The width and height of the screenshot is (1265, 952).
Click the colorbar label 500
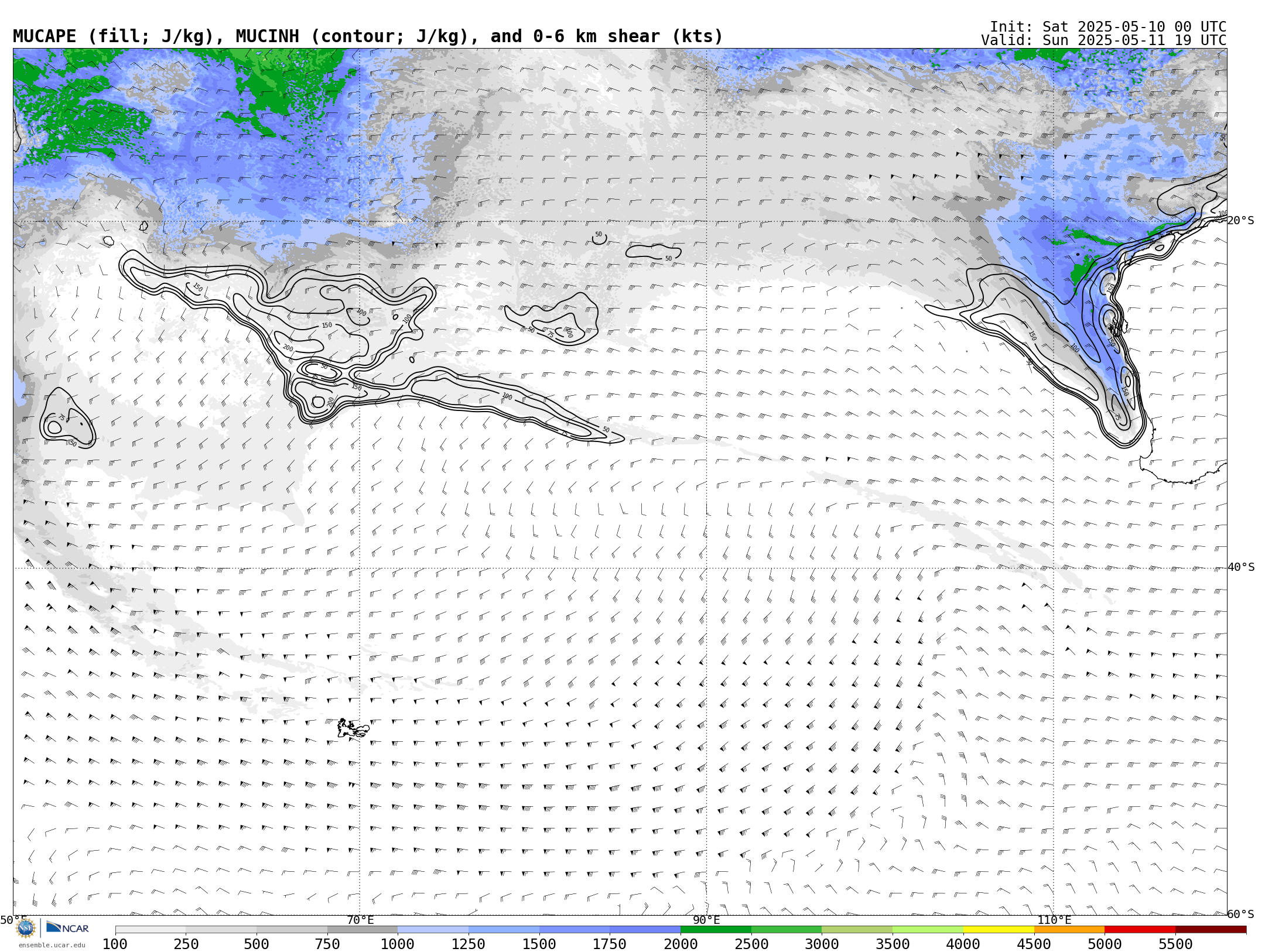pyautogui.click(x=257, y=944)
